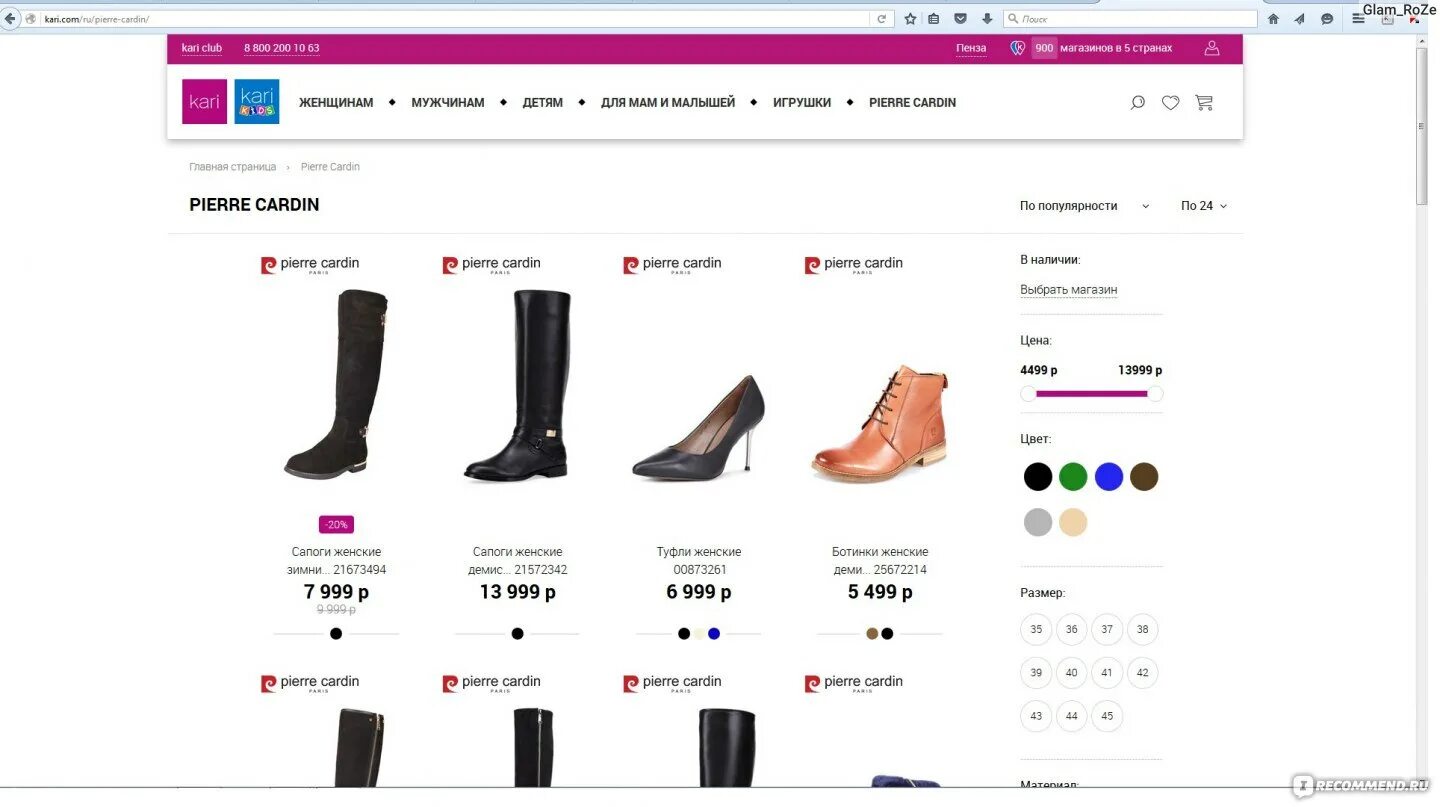Save page to Pocket icon
The width and height of the screenshot is (1440, 807).
pyautogui.click(x=961, y=18)
